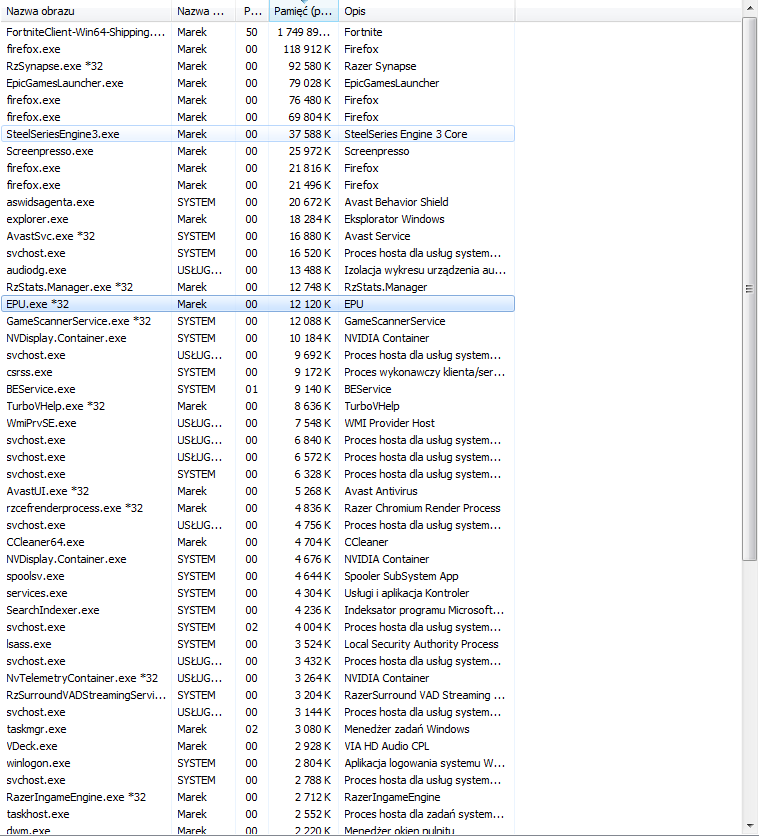The image size is (759, 838).
Task: Select svchost.exe with 16 520 K memory
Action: pyautogui.click(x=258, y=253)
